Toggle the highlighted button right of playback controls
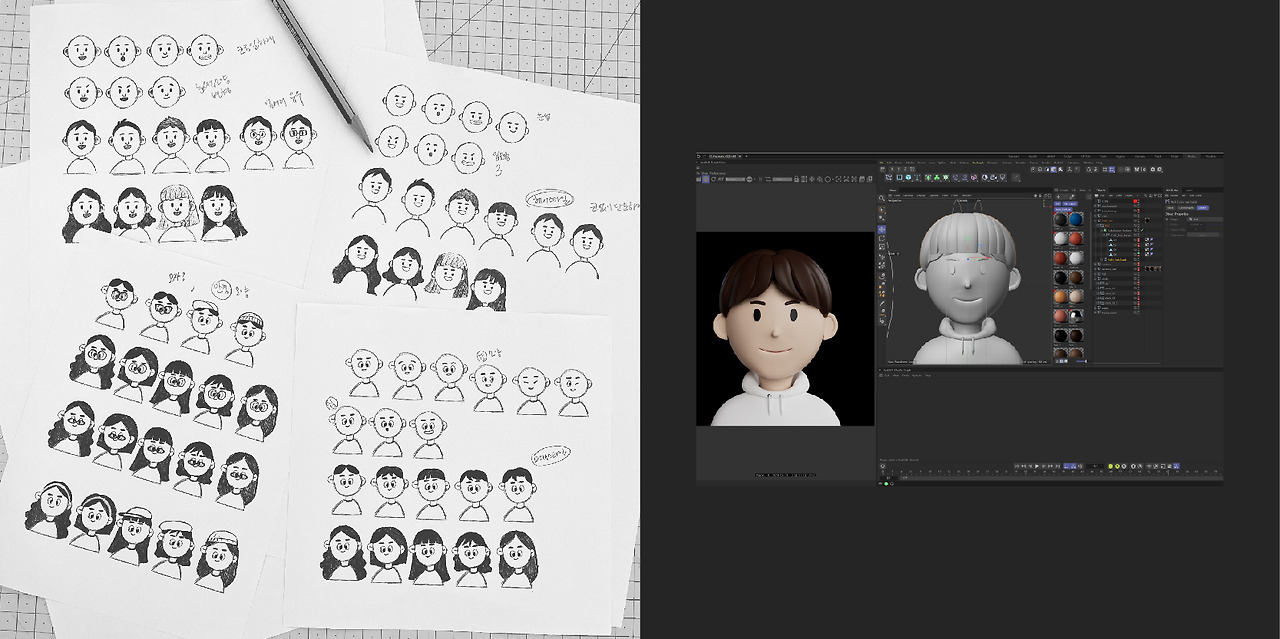The height and width of the screenshot is (639, 1280). pyautogui.click(x=1070, y=466)
